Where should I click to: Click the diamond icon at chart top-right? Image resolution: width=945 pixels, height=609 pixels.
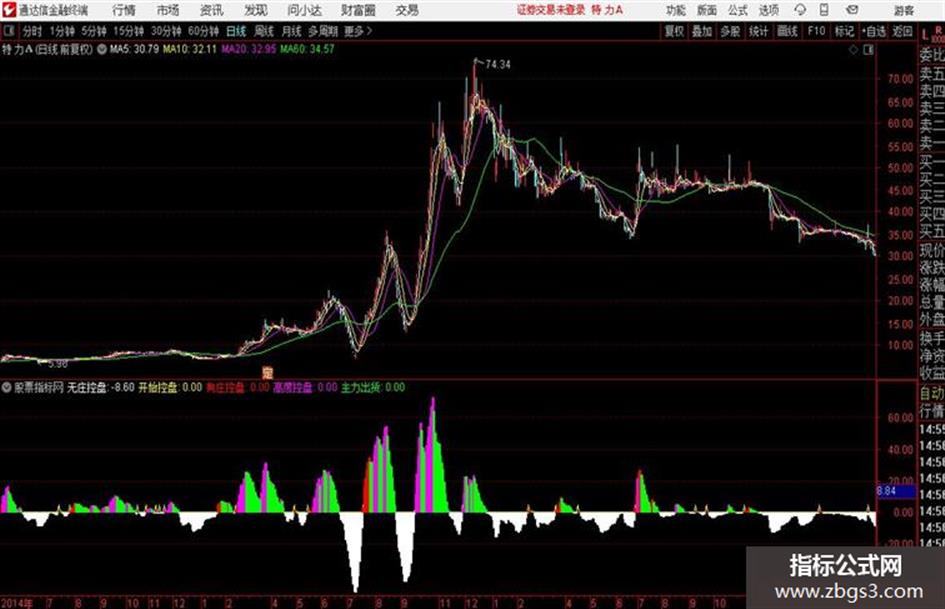853,50
